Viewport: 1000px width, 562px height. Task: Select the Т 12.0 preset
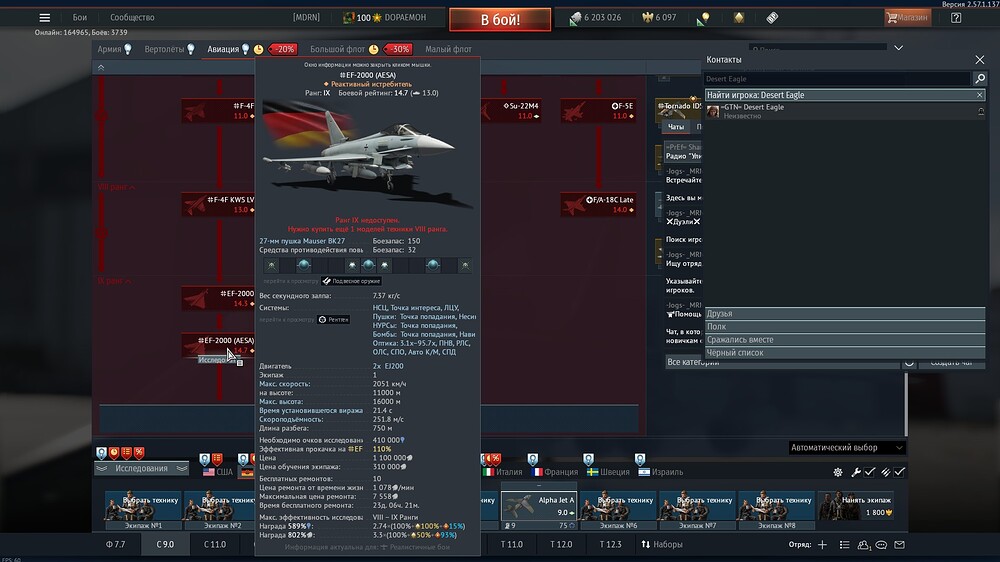[561, 545]
